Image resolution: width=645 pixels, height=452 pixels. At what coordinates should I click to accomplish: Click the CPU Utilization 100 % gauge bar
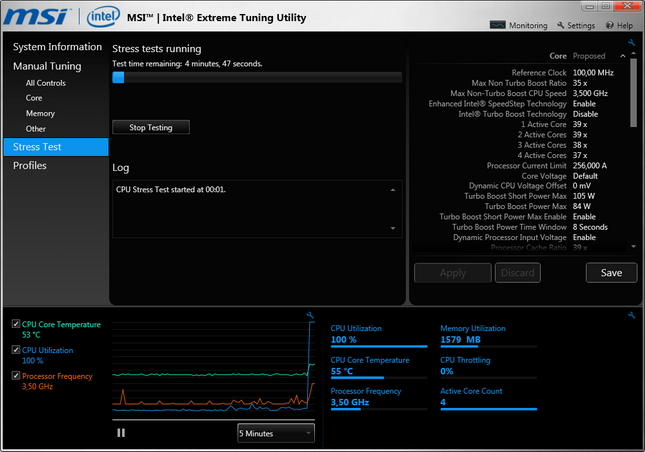click(379, 346)
